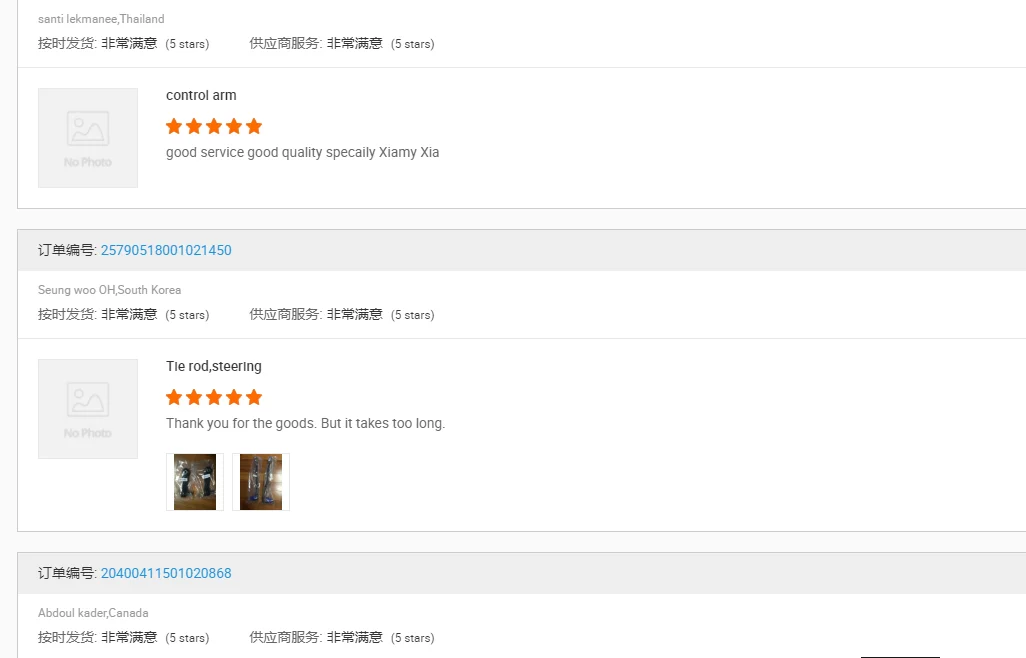Click fifth star of Tie rod rating
The image size is (1026, 658).
pos(254,397)
